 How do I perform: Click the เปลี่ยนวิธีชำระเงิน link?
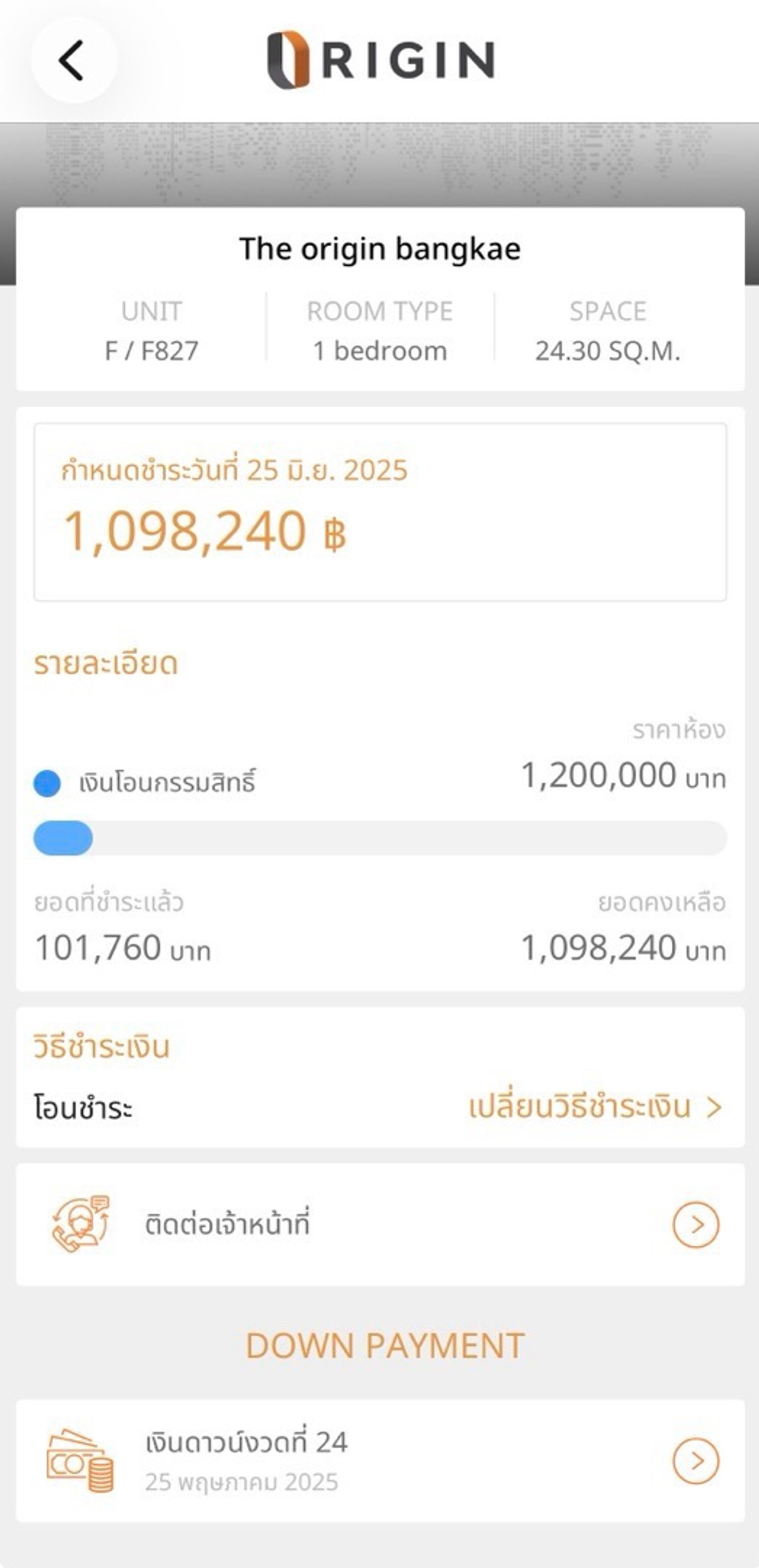579,1107
